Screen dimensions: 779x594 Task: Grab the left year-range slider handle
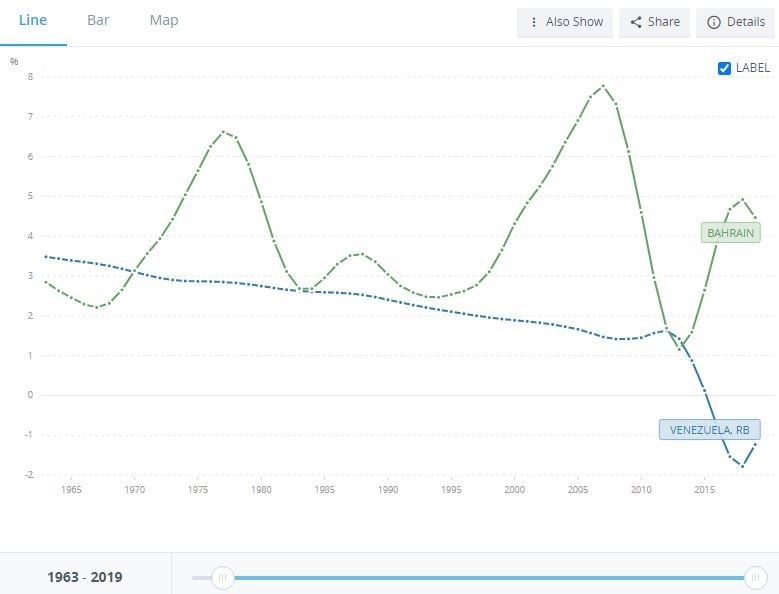click(x=223, y=577)
